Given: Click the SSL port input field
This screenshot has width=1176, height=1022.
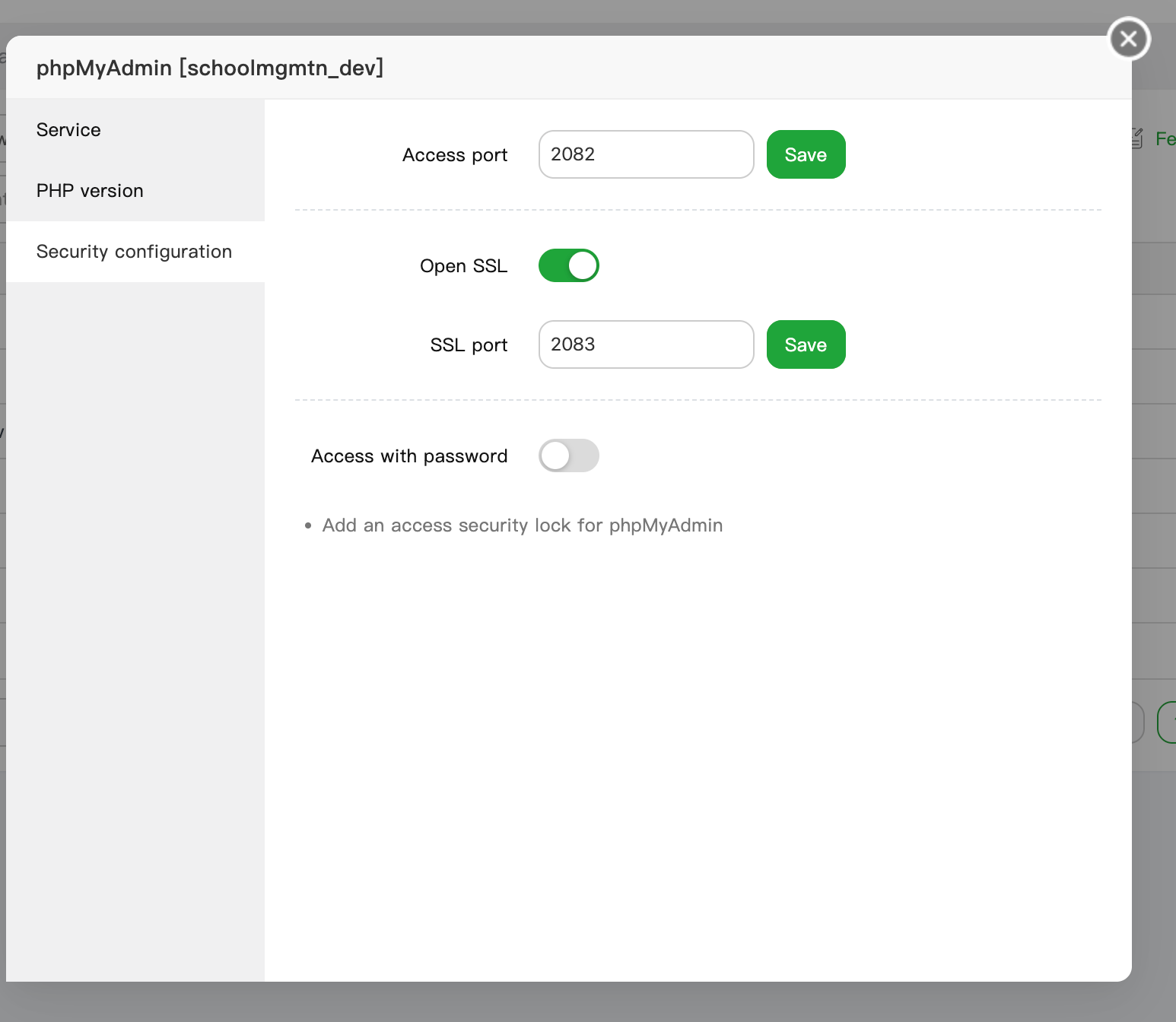Looking at the screenshot, I should [x=647, y=344].
